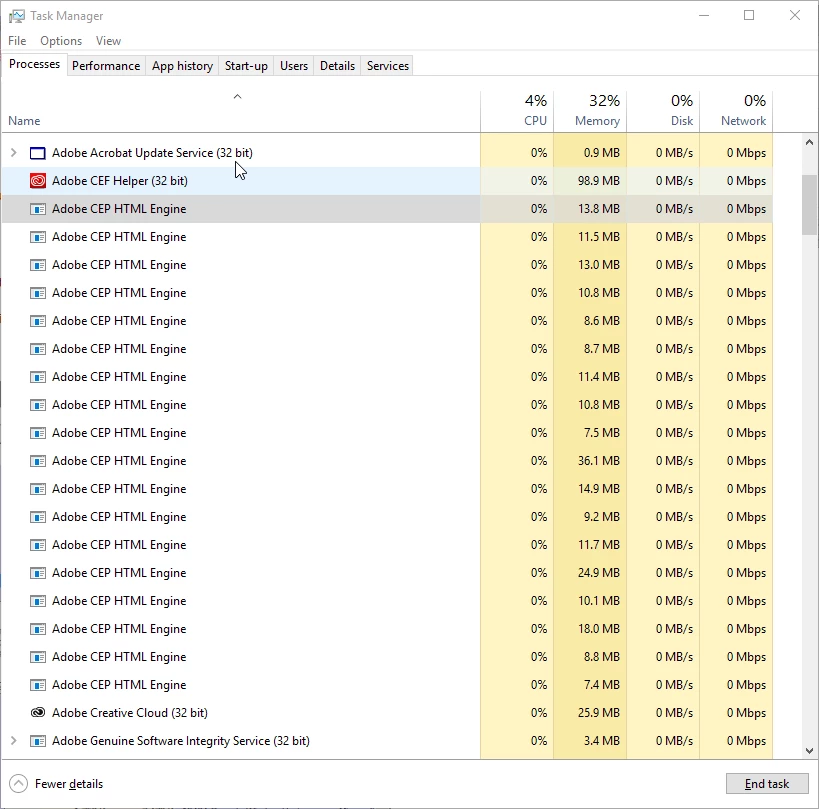
Task: Click the Adobe Acrobat Update Service icon
Action: coord(38,153)
